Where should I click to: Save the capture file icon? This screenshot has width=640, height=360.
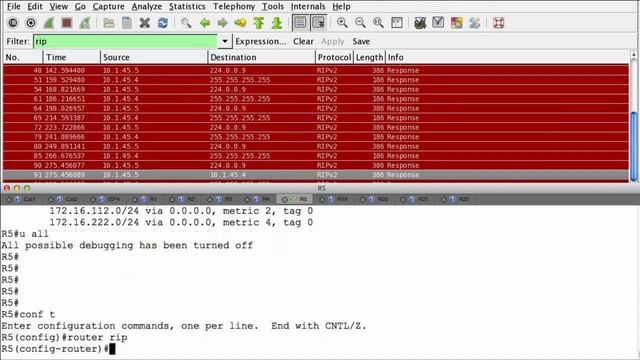tap(127, 23)
